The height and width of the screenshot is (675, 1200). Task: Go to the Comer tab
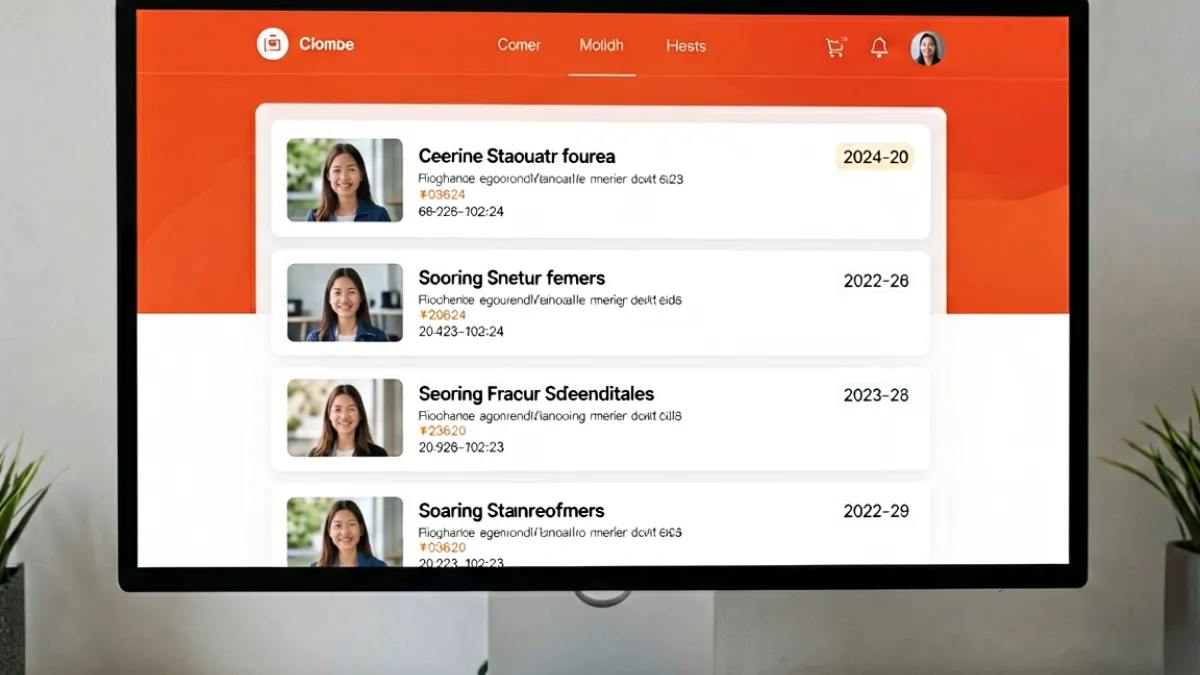coord(519,45)
